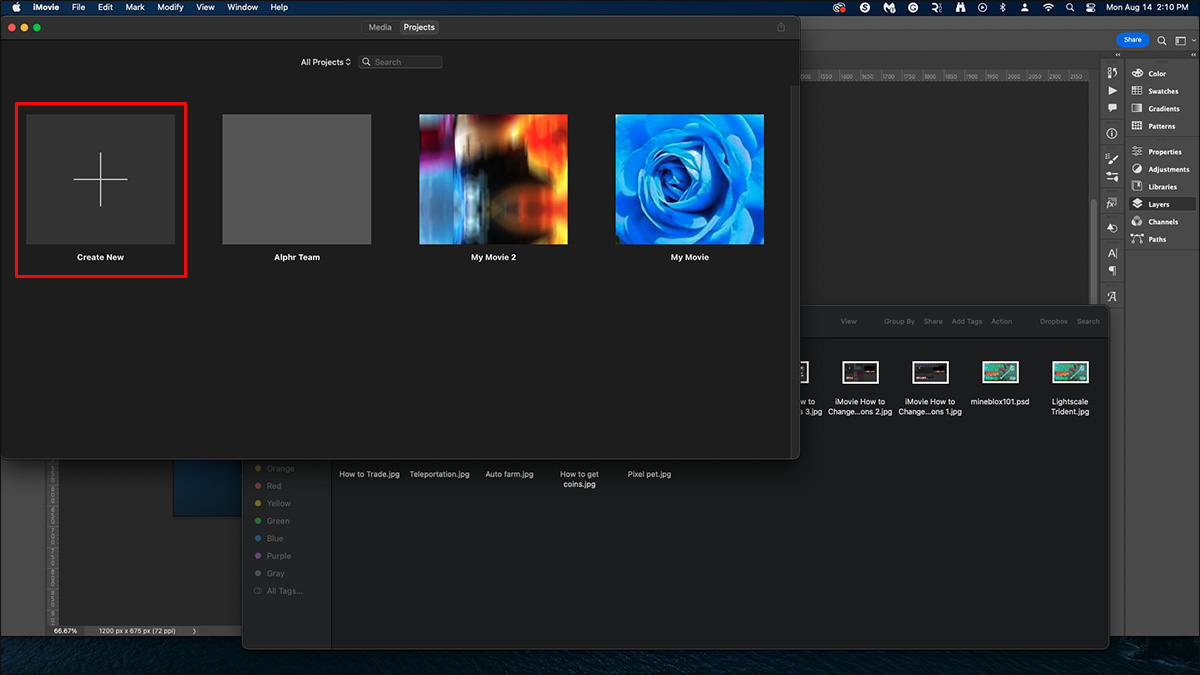Open the Color panel
The width and height of the screenshot is (1200, 675).
(x=1160, y=73)
